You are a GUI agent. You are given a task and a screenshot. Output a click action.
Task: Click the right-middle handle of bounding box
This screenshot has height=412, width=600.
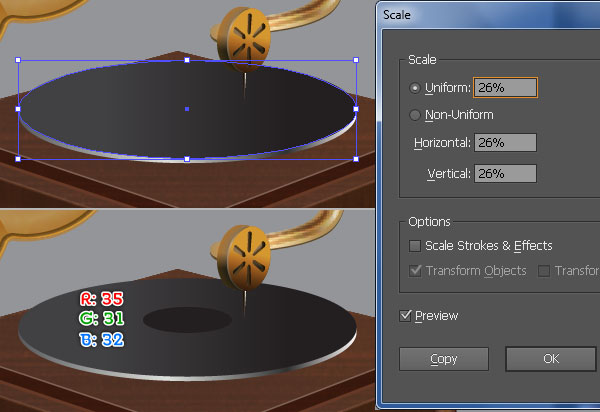pos(356,109)
